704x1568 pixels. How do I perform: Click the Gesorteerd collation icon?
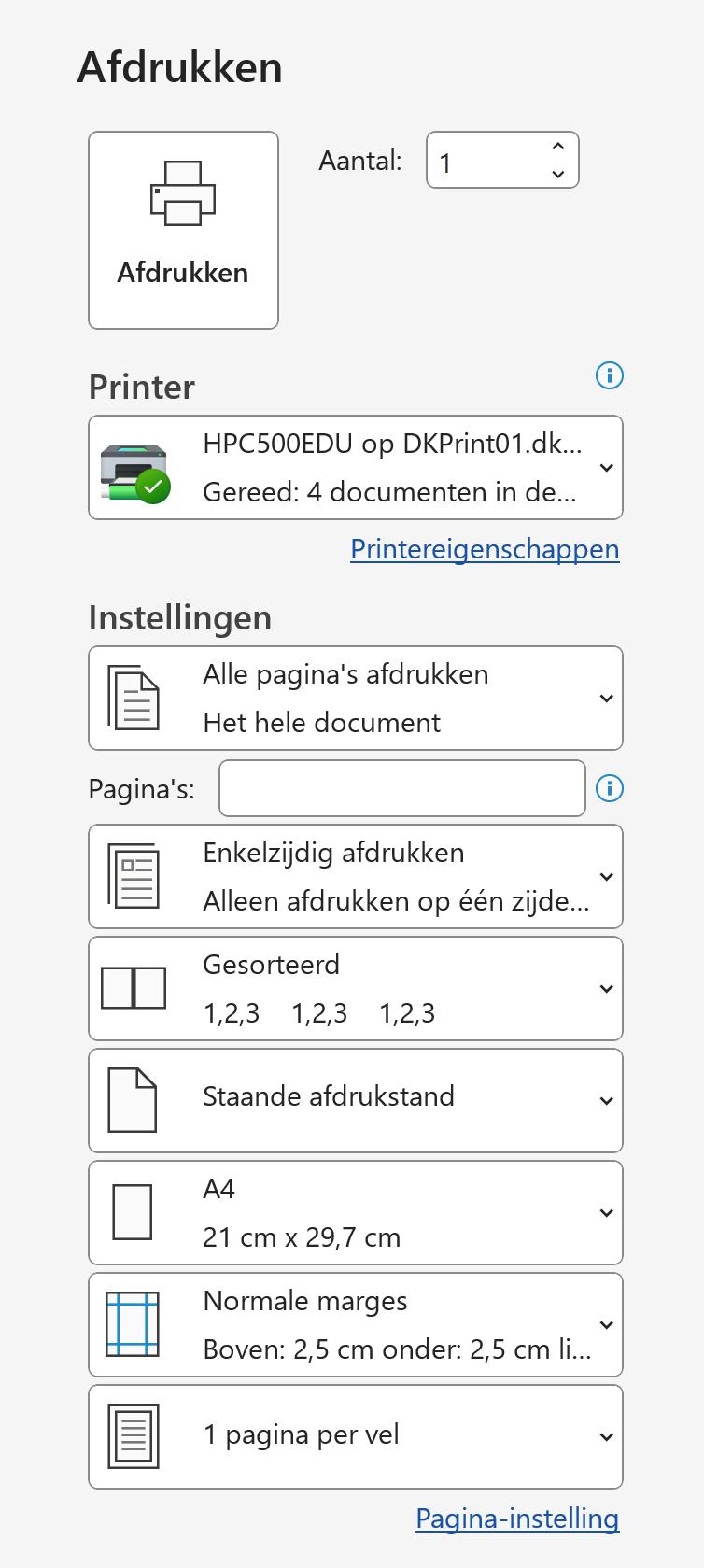134,988
